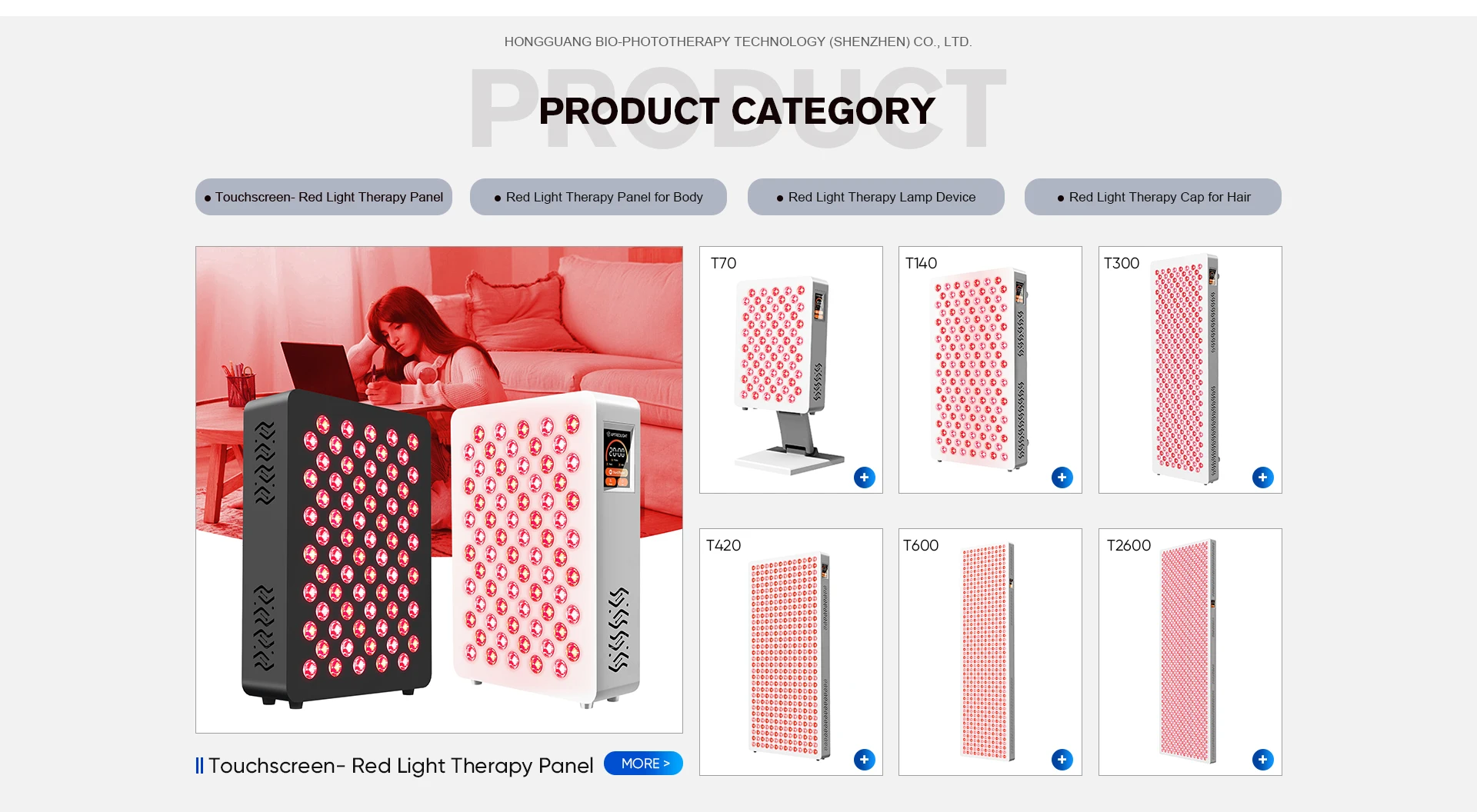
Task: Select the Touchscreen- Red Light Therapy Panel tab
Action: pyautogui.click(x=324, y=197)
